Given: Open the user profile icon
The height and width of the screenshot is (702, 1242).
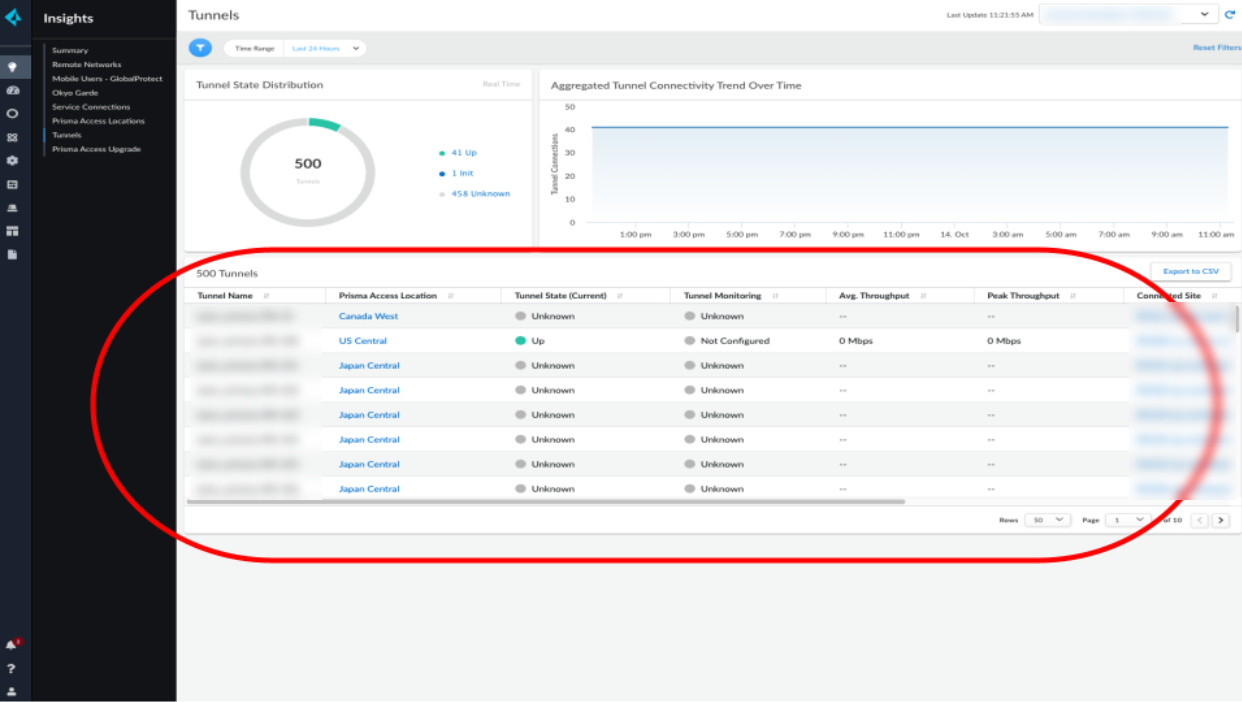Looking at the screenshot, I should [12, 691].
